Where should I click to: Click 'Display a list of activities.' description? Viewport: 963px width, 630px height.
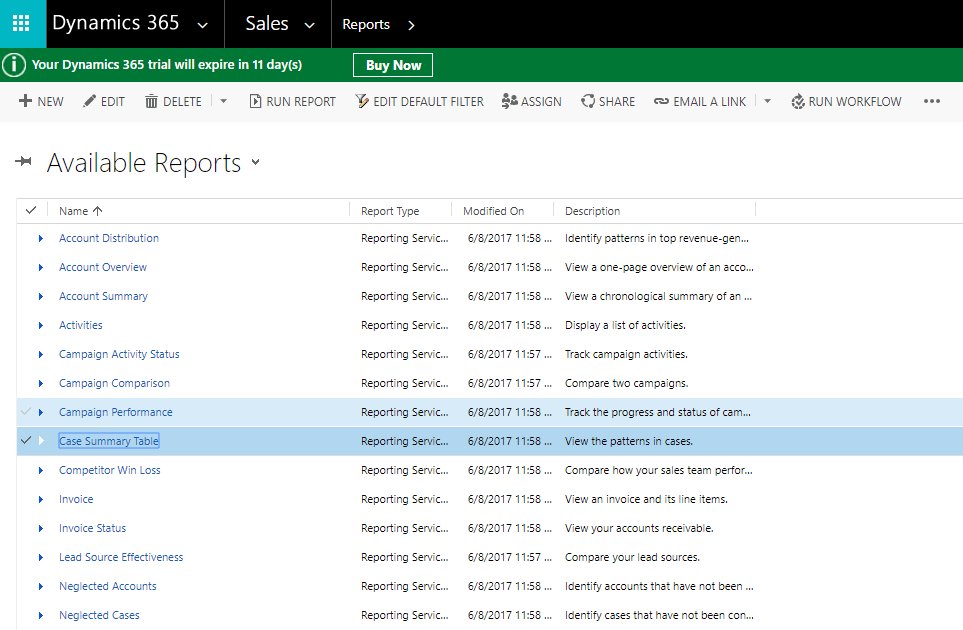point(625,325)
